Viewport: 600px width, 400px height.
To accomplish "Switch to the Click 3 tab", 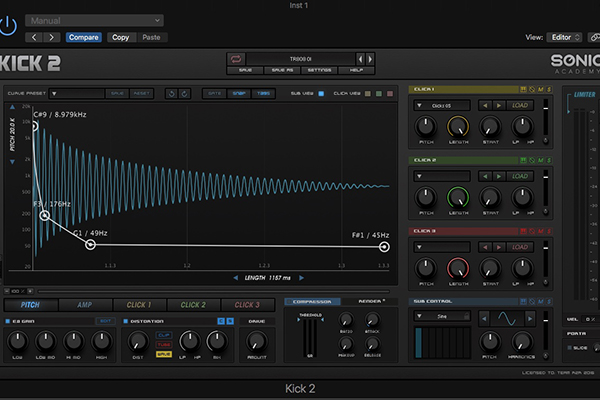I will 248,305.
